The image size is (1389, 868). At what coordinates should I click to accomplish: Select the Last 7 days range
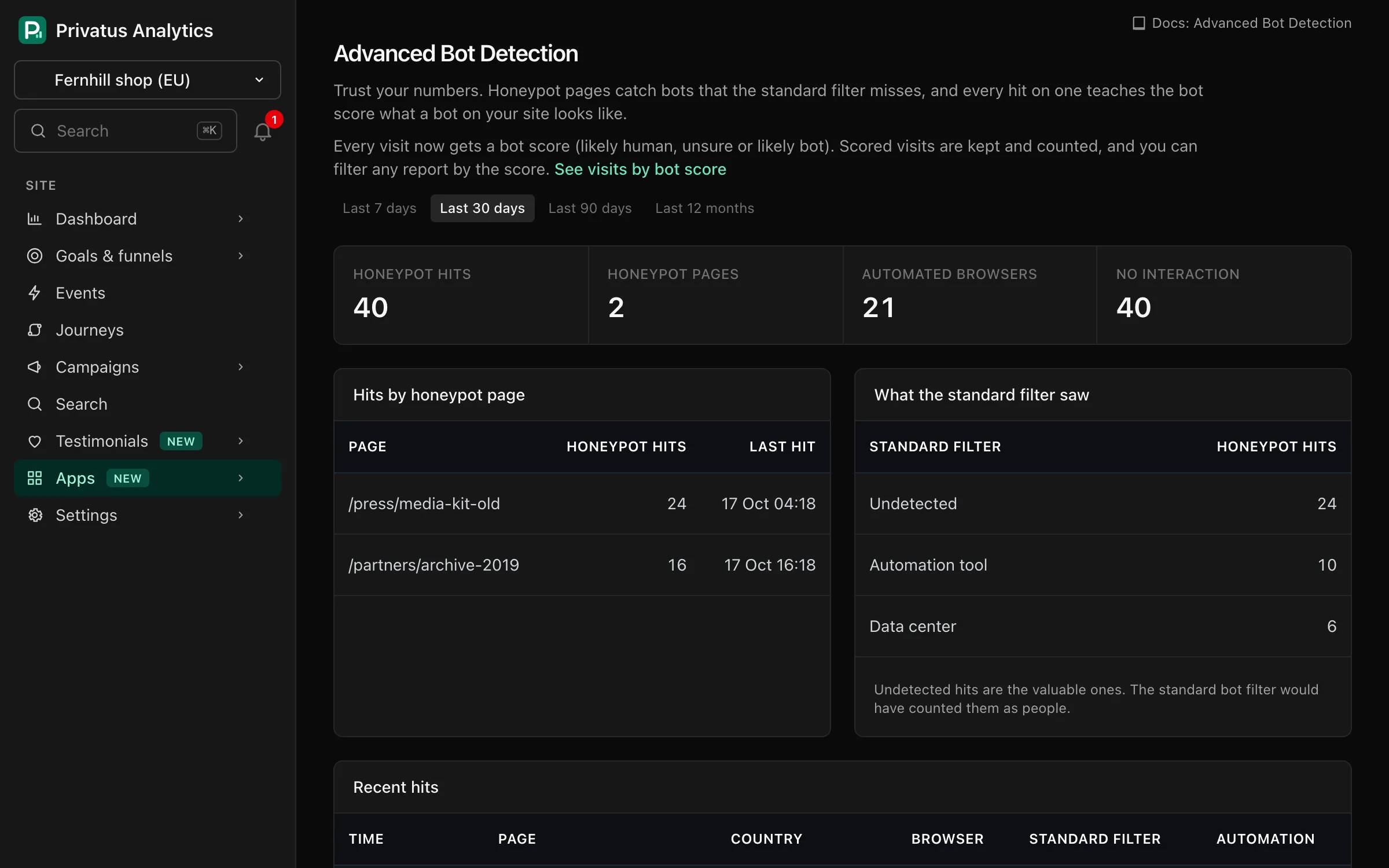(x=380, y=208)
